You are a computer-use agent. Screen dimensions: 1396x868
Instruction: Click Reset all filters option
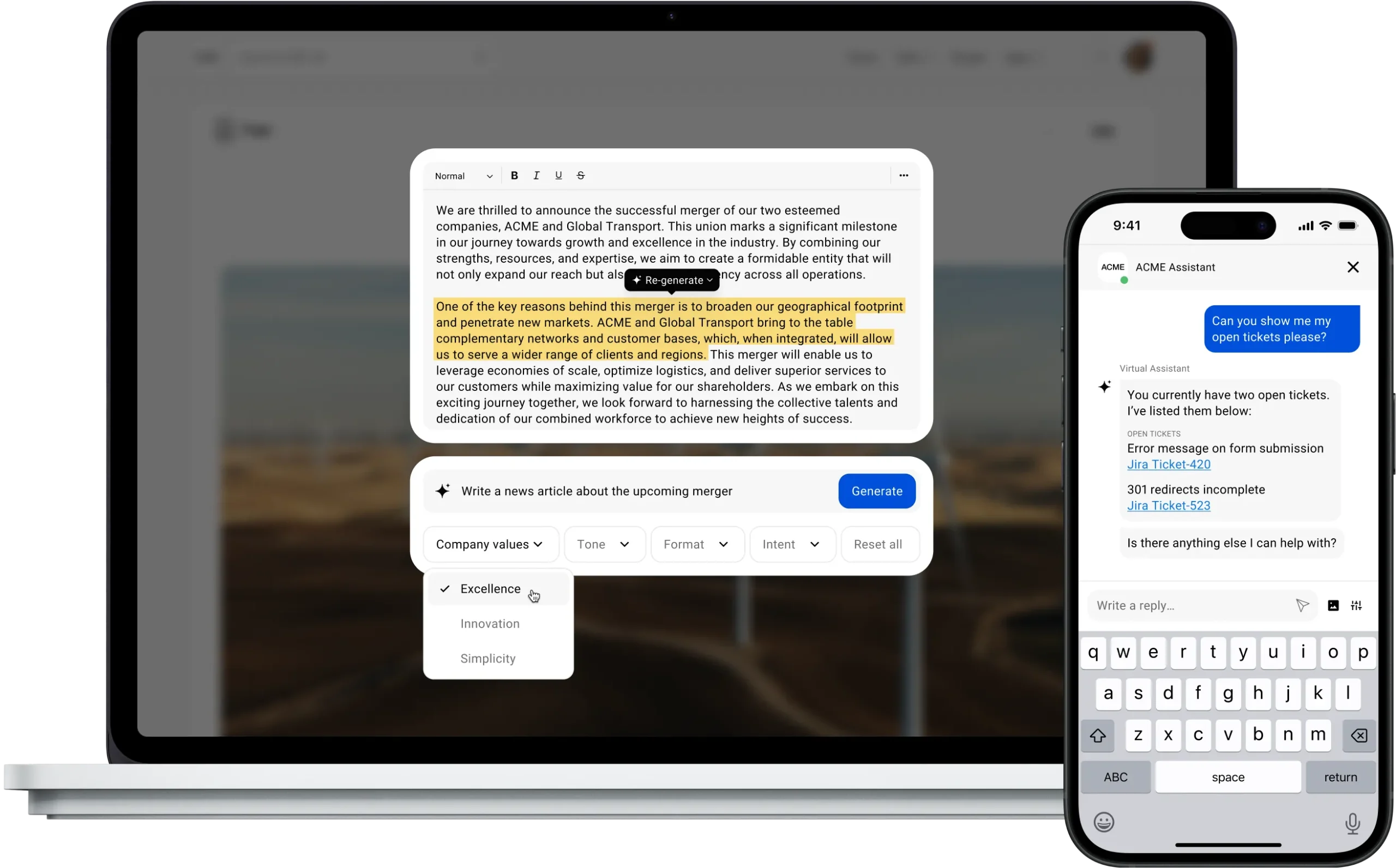(877, 543)
